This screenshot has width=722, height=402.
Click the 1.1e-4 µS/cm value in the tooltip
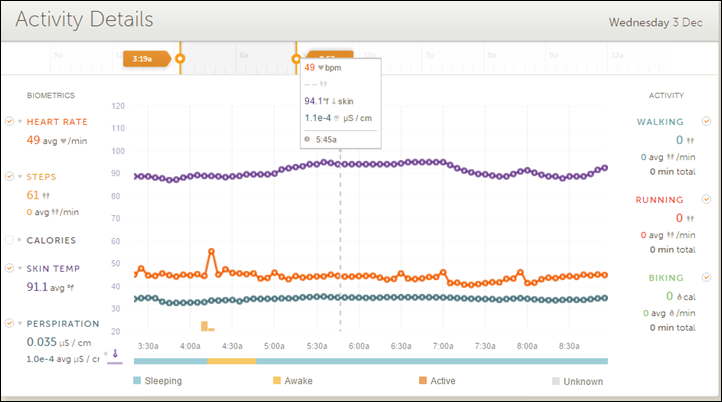(x=338, y=118)
